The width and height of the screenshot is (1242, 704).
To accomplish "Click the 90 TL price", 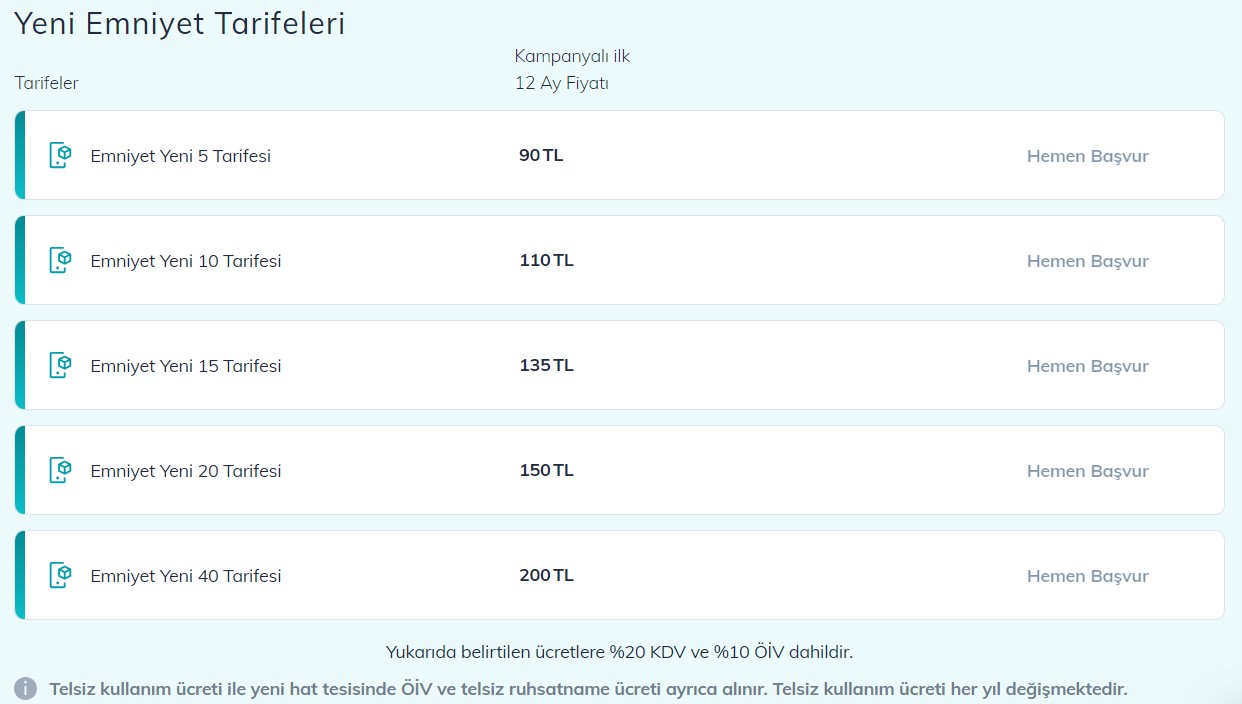I will [x=541, y=155].
